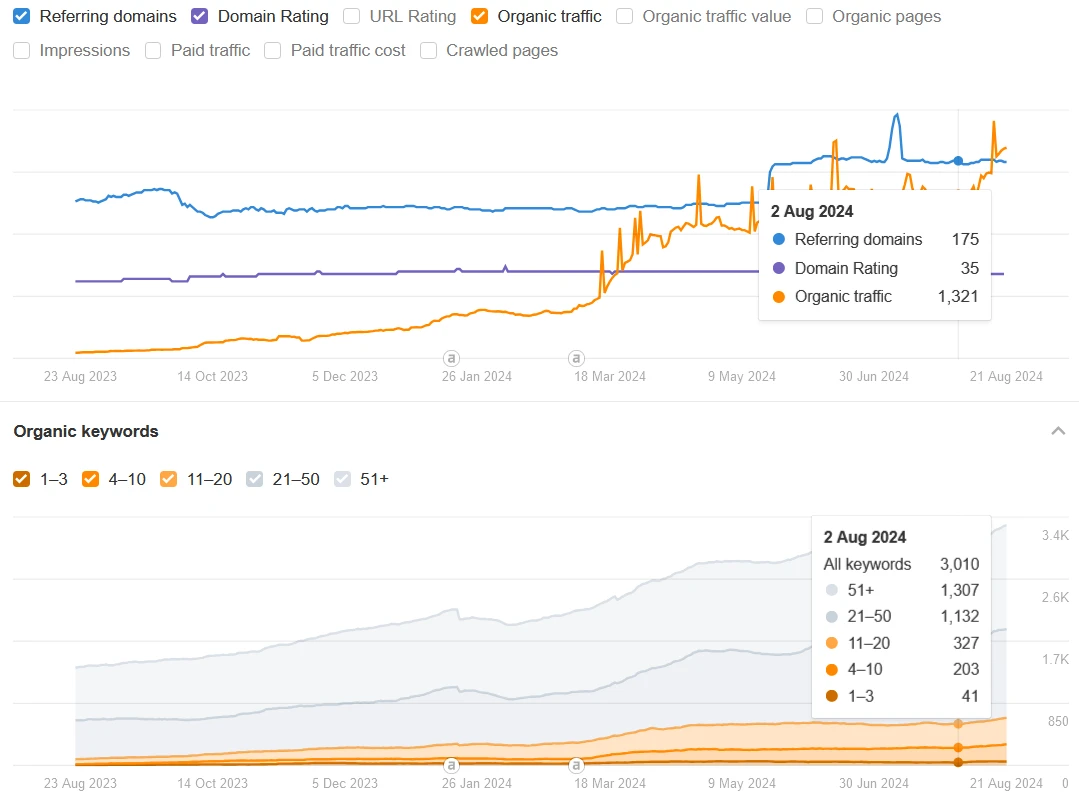
Task: Check the Organic pages option
Action: [815, 16]
